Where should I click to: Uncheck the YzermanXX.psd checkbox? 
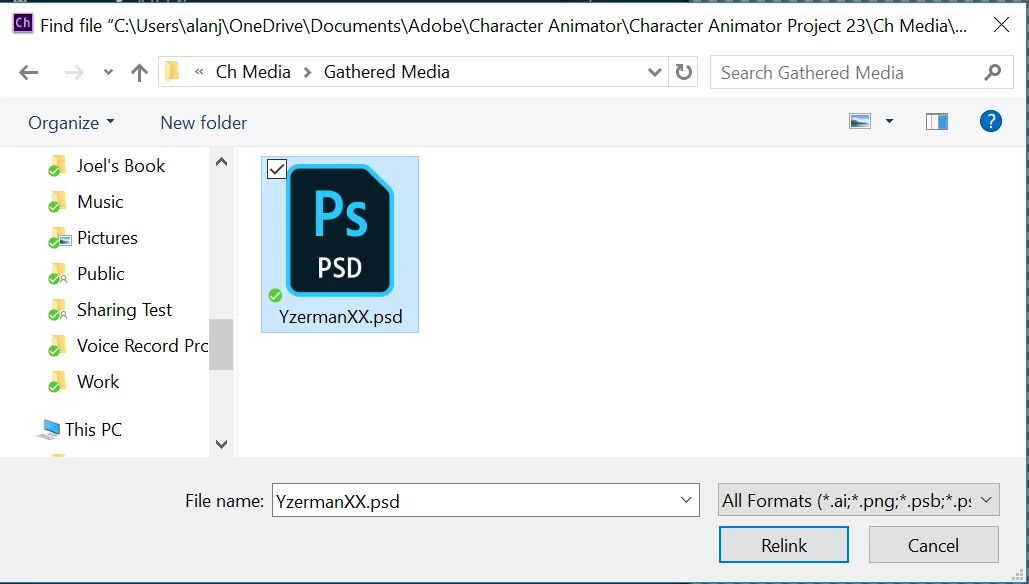[276, 169]
